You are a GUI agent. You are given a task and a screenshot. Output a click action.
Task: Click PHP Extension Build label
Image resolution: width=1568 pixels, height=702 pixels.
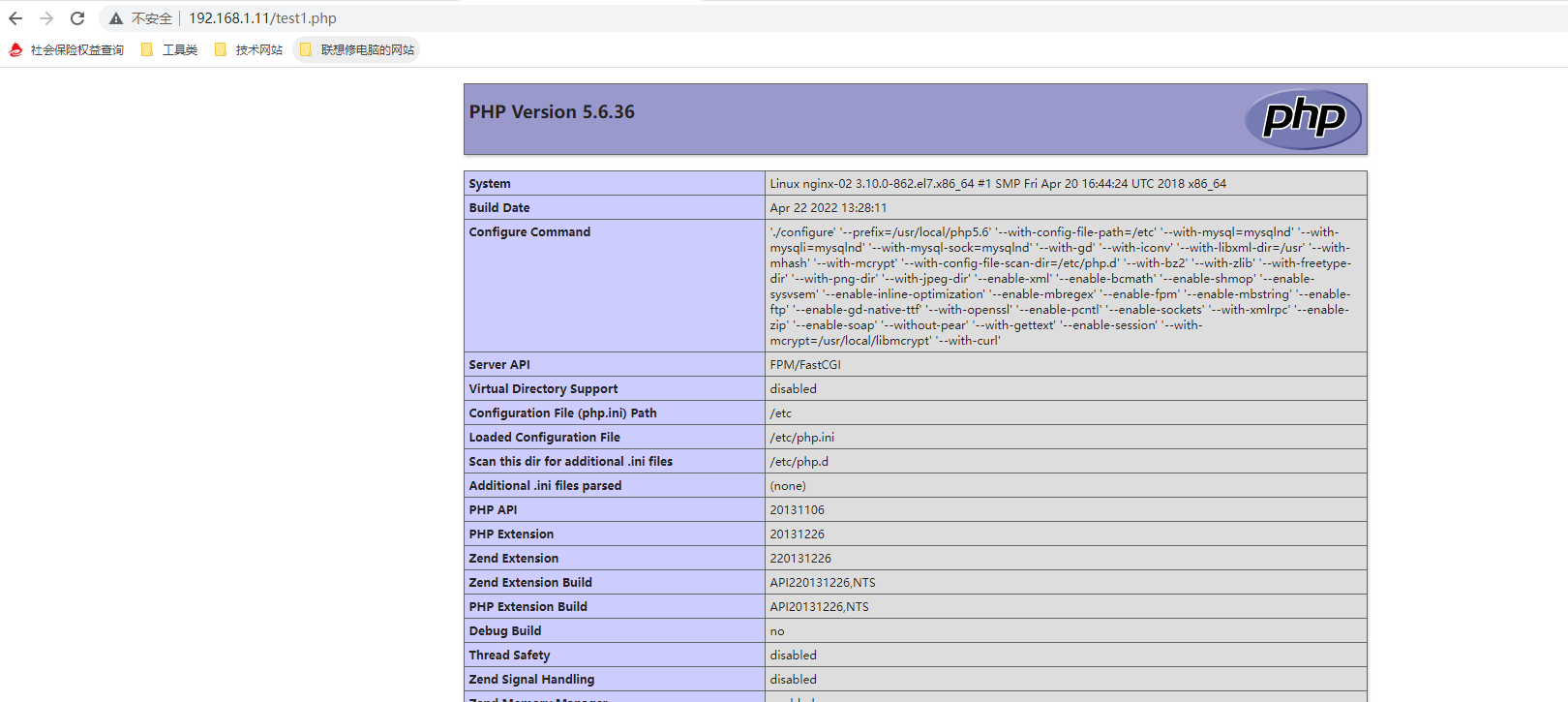[x=528, y=607]
